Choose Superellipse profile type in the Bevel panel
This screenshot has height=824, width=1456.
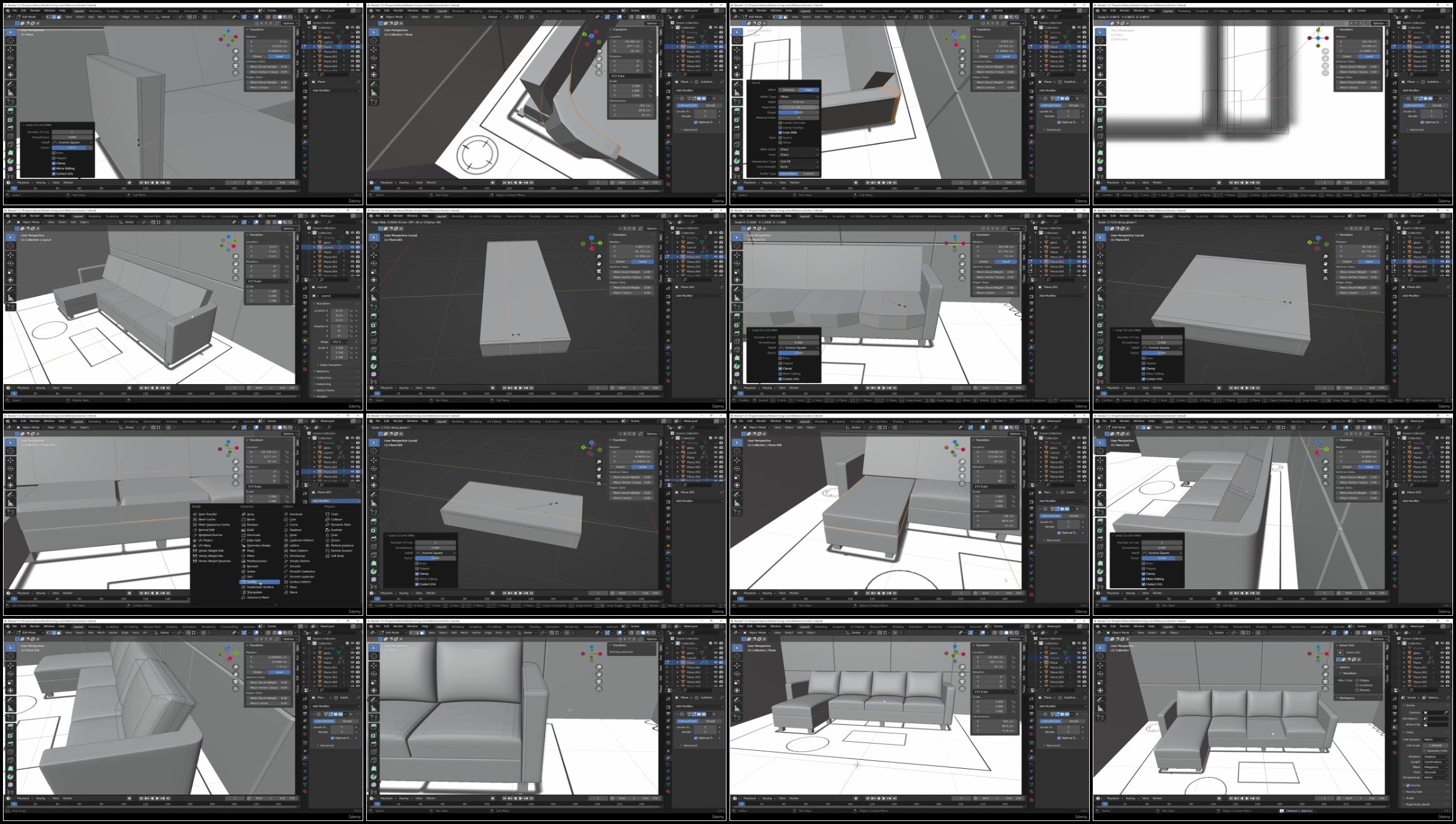(x=788, y=173)
